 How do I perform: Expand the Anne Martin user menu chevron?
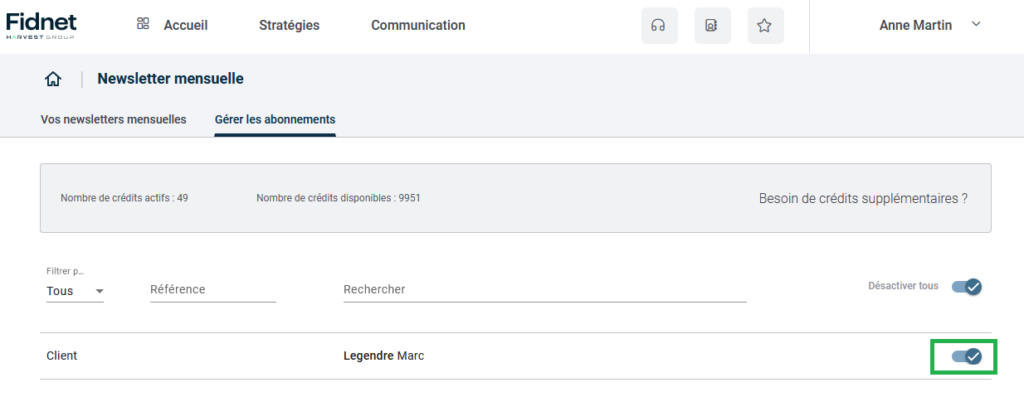[x=976, y=24]
